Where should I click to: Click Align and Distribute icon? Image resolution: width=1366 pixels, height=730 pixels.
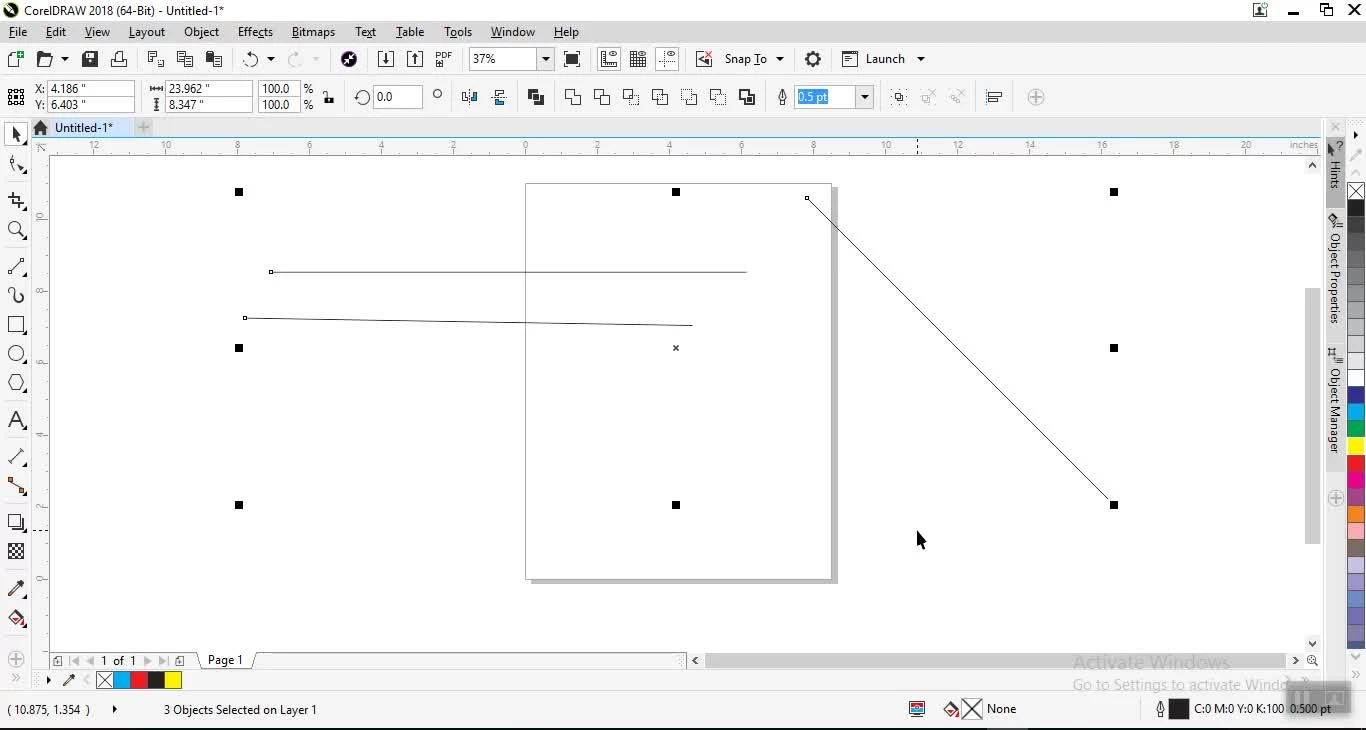pyautogui.click(x=994, y=97)
